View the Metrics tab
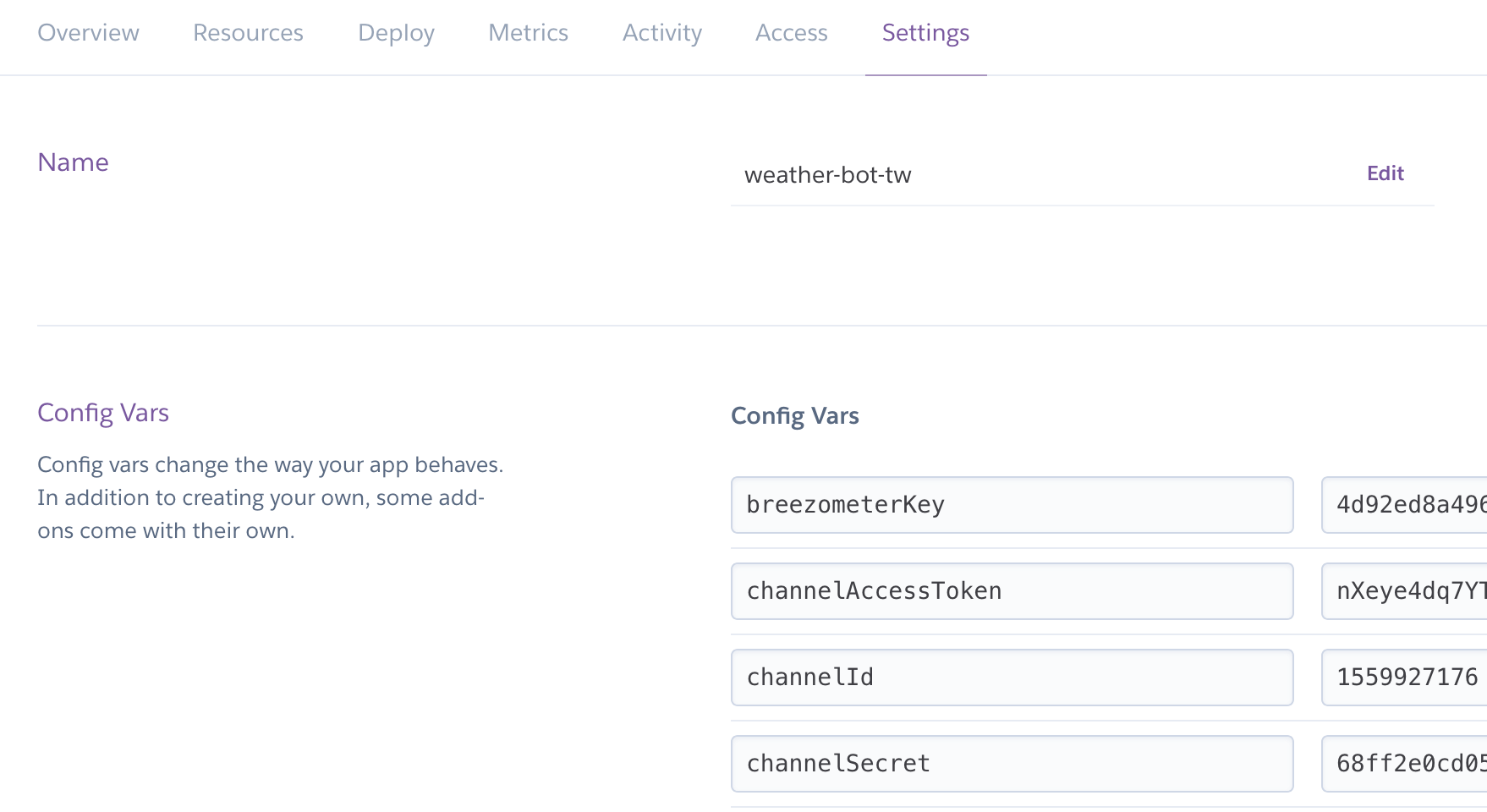 click(528, 33)
